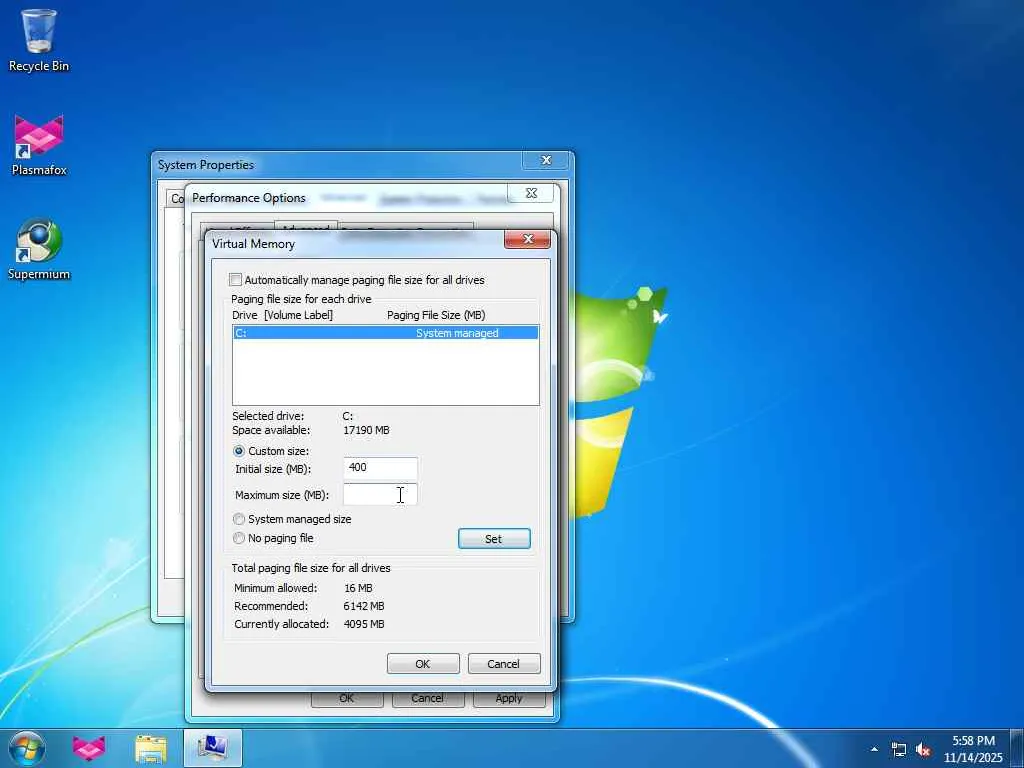Screen dimensions: 1024x768
Task: Launch Plasmafox from the taskbar
Action: point(89,748)
